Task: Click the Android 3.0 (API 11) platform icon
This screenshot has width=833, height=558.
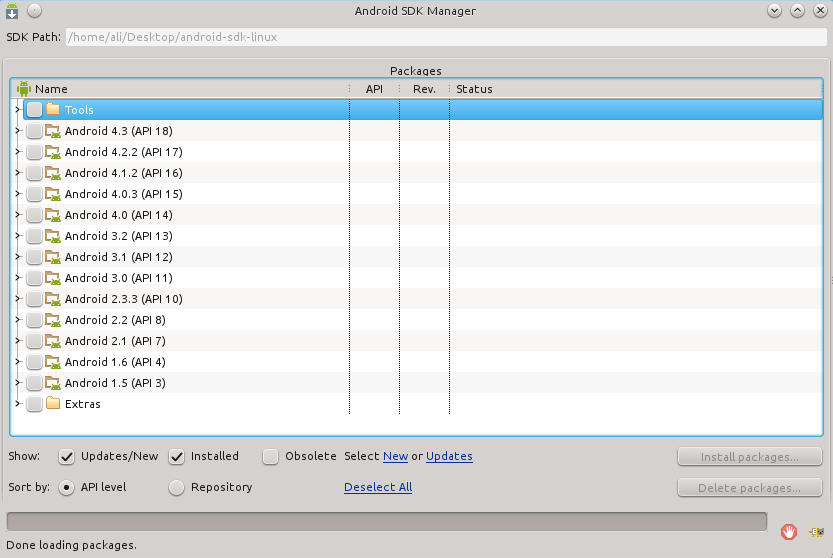Action: tap(53, 278)
